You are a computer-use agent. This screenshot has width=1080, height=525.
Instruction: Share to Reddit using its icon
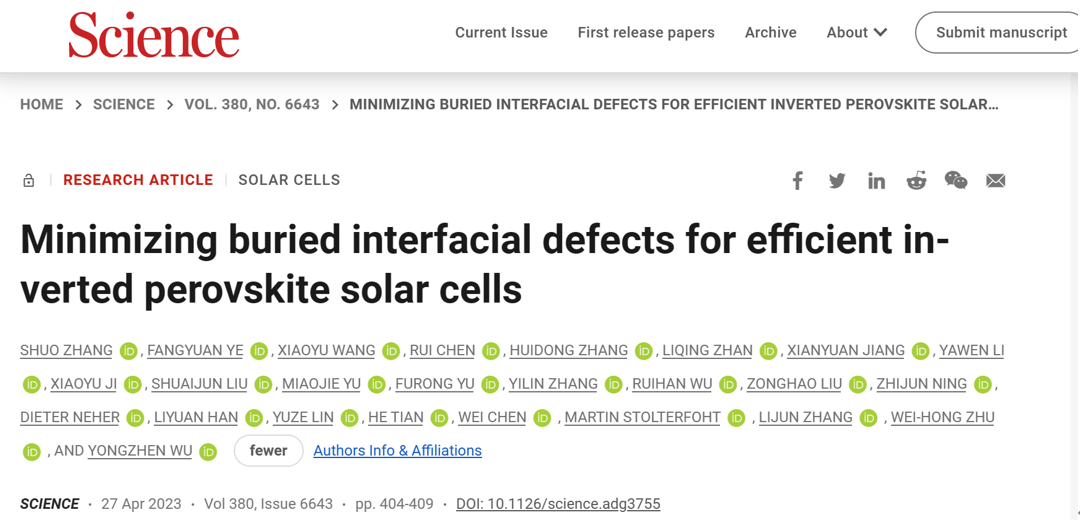[916, 181]
